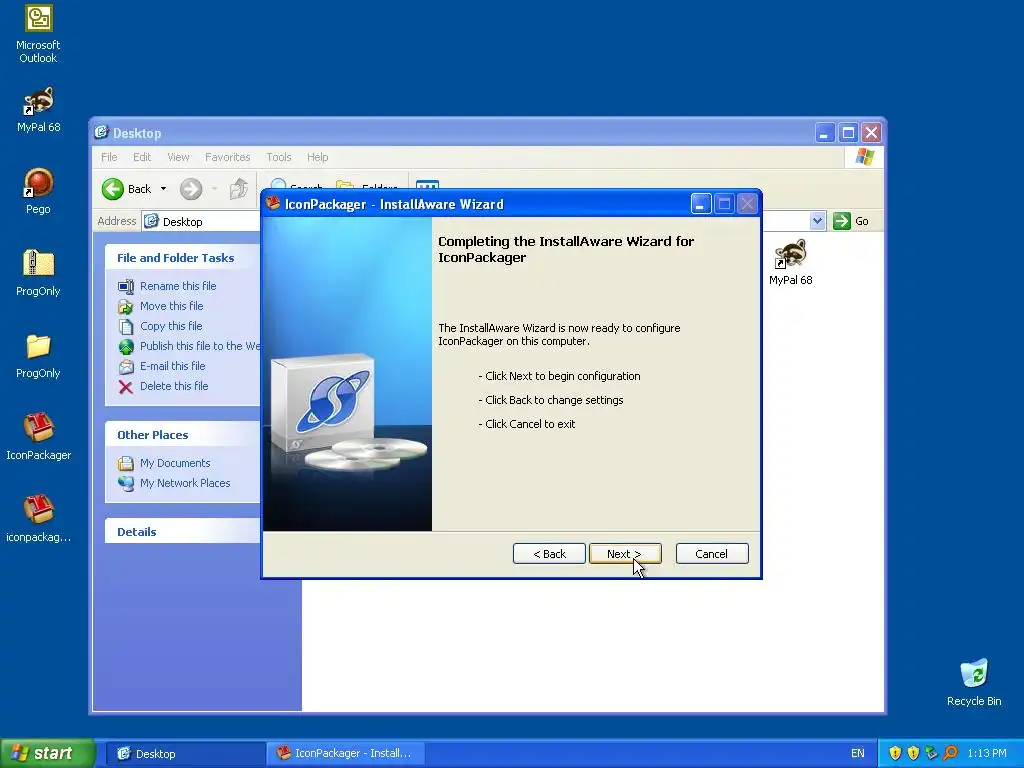This screenshot has width=1024, height=768.
Task: Click the 1:13 PM clock
Action: coord(987,753)
